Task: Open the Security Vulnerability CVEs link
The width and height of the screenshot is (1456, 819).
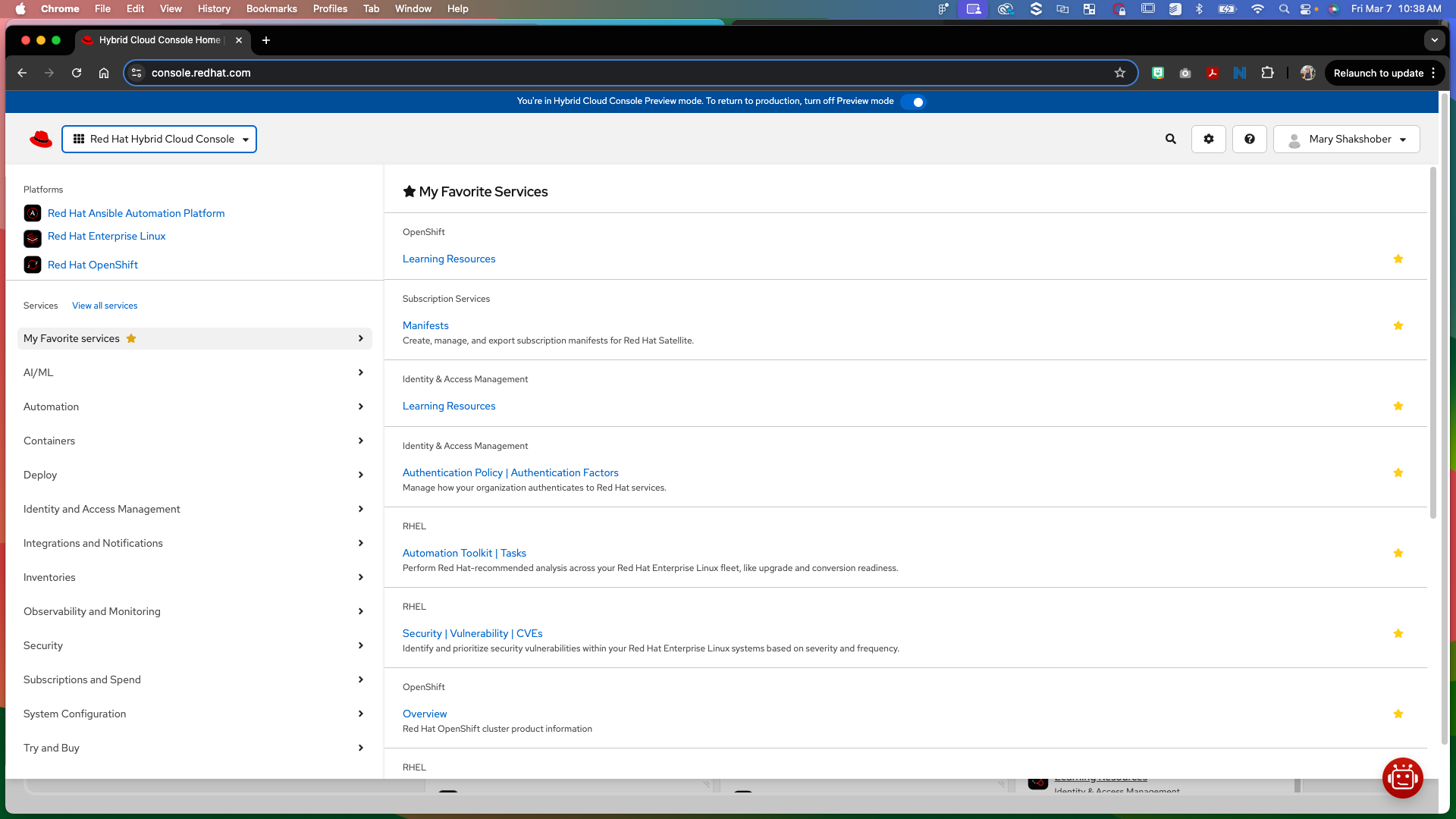Action: (472, 633)
